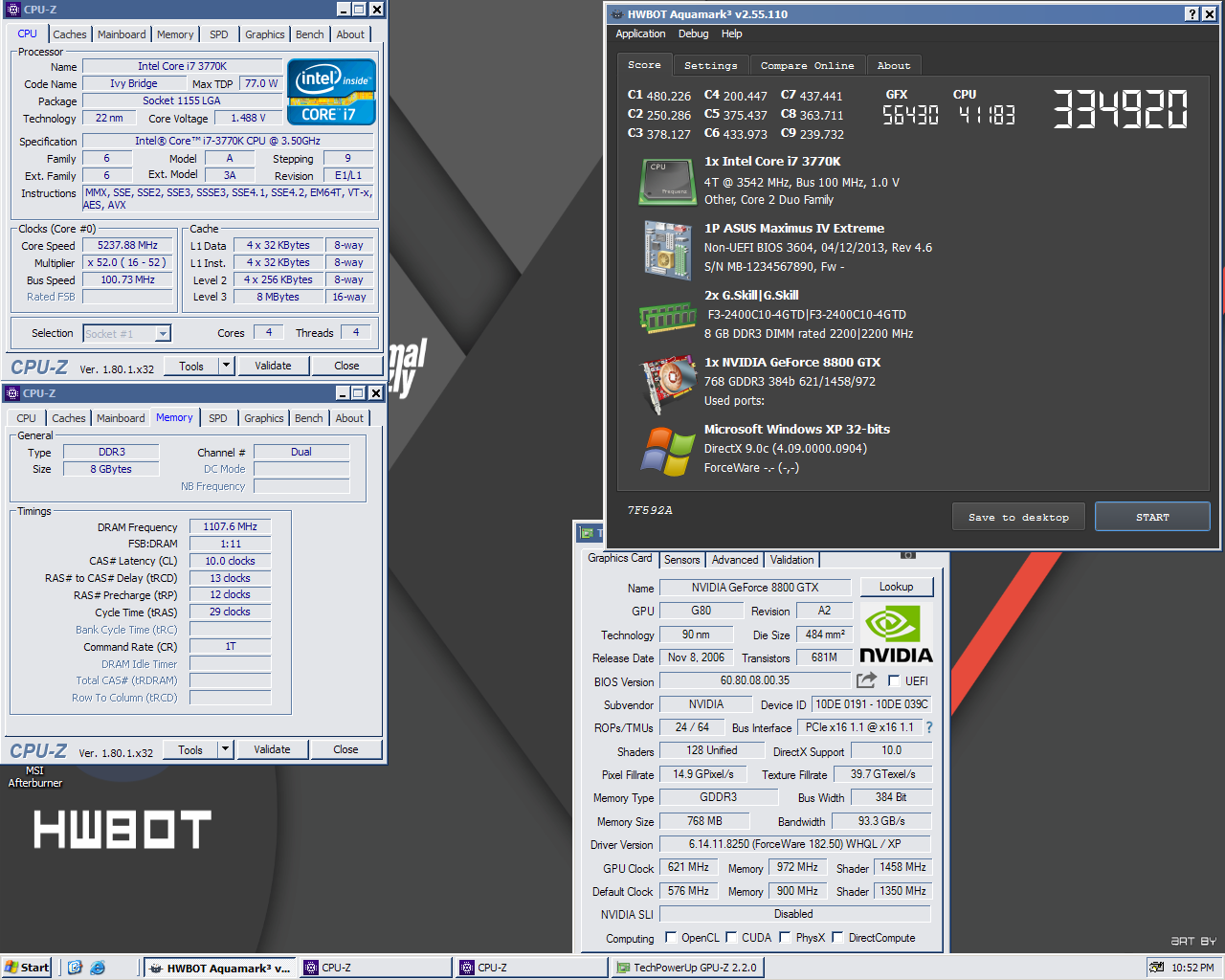Click the BIOS export share icon in GPU-Z
The width and height of the screenshot is (1225, 980).
pos(866,680)
